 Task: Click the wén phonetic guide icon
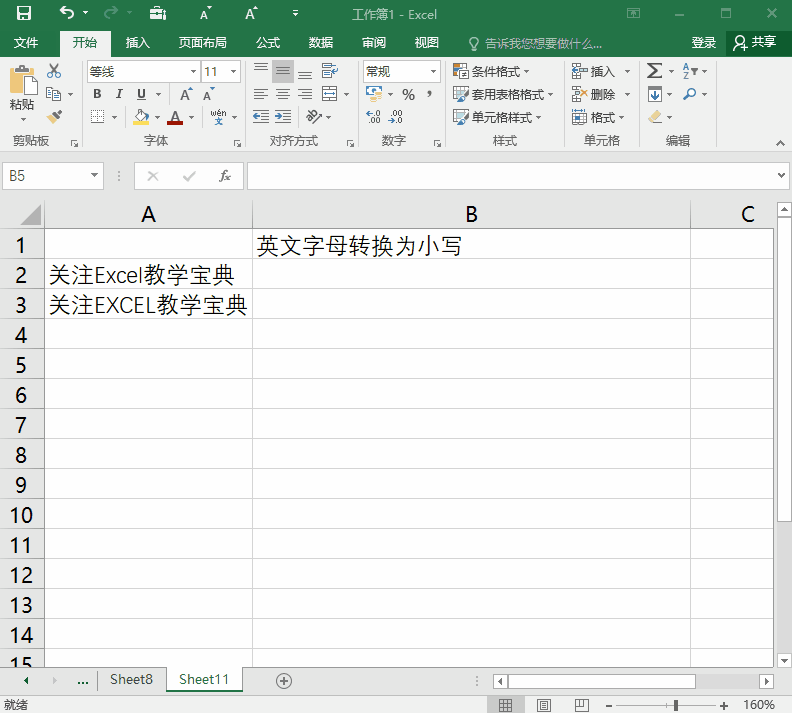[x=218, y=117]
